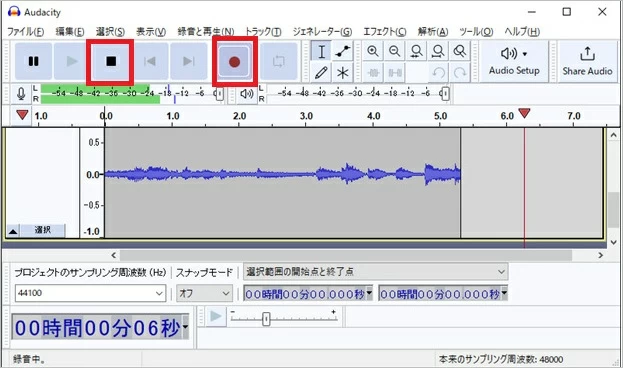Viewport: 623px width, 368px height.
Task: Stop the recording with Stop button
Action: point(111,61)
